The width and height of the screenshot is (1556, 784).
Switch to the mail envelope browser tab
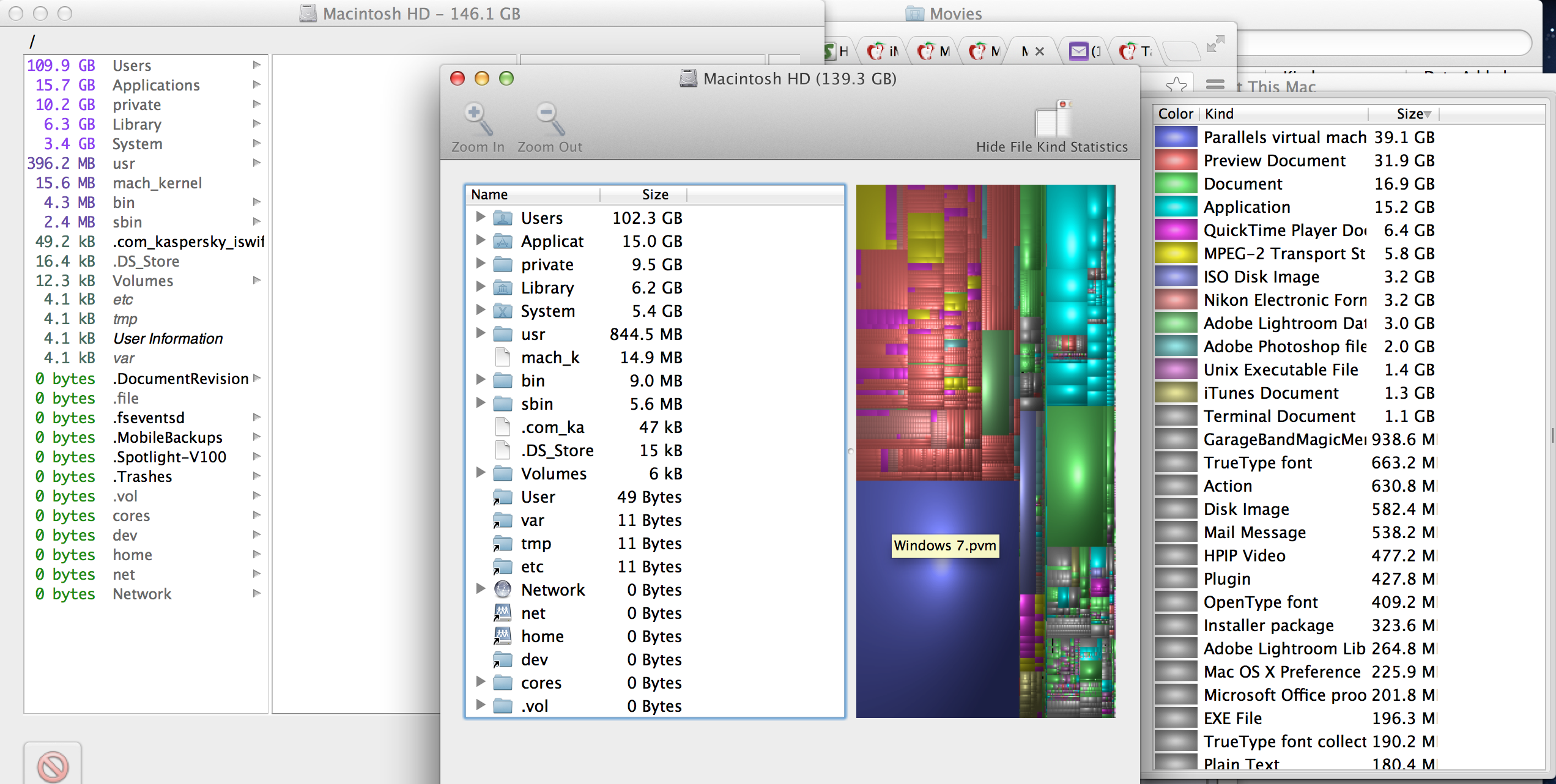pyautogui.click(x=1084, y=51)
